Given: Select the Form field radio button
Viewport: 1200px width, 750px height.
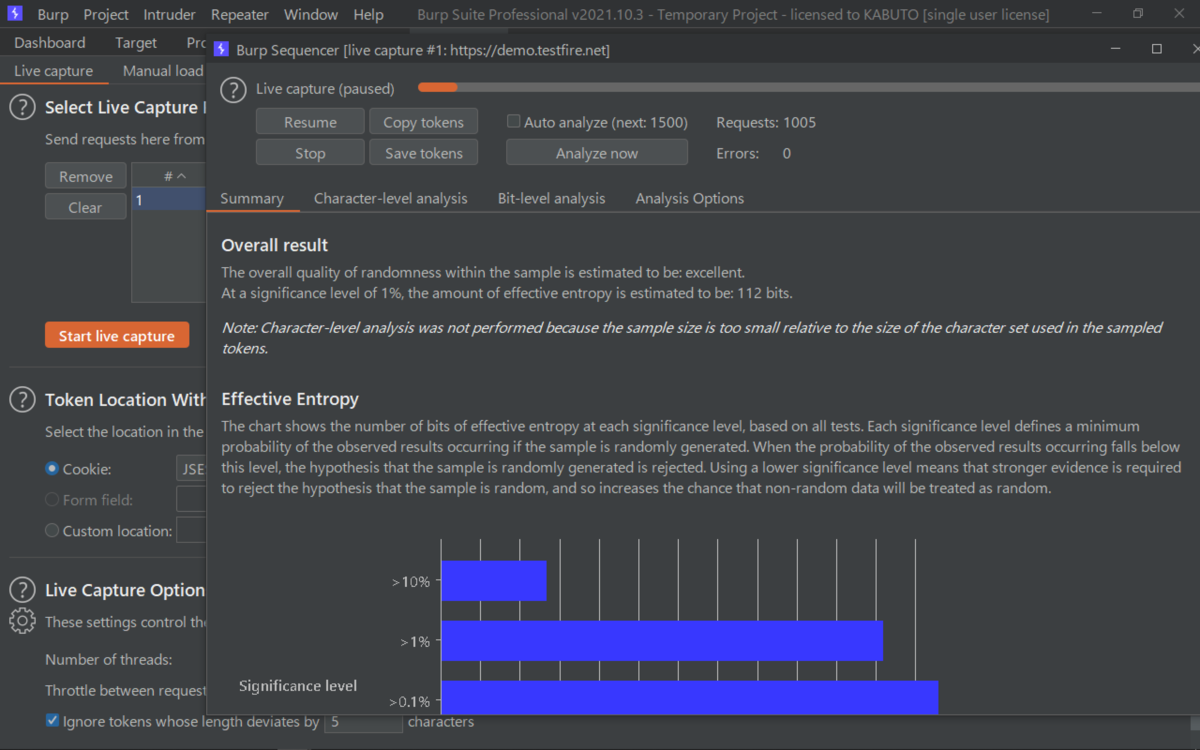Looking at the screenshot, I should pyautogui.click(x=52, y=500).
